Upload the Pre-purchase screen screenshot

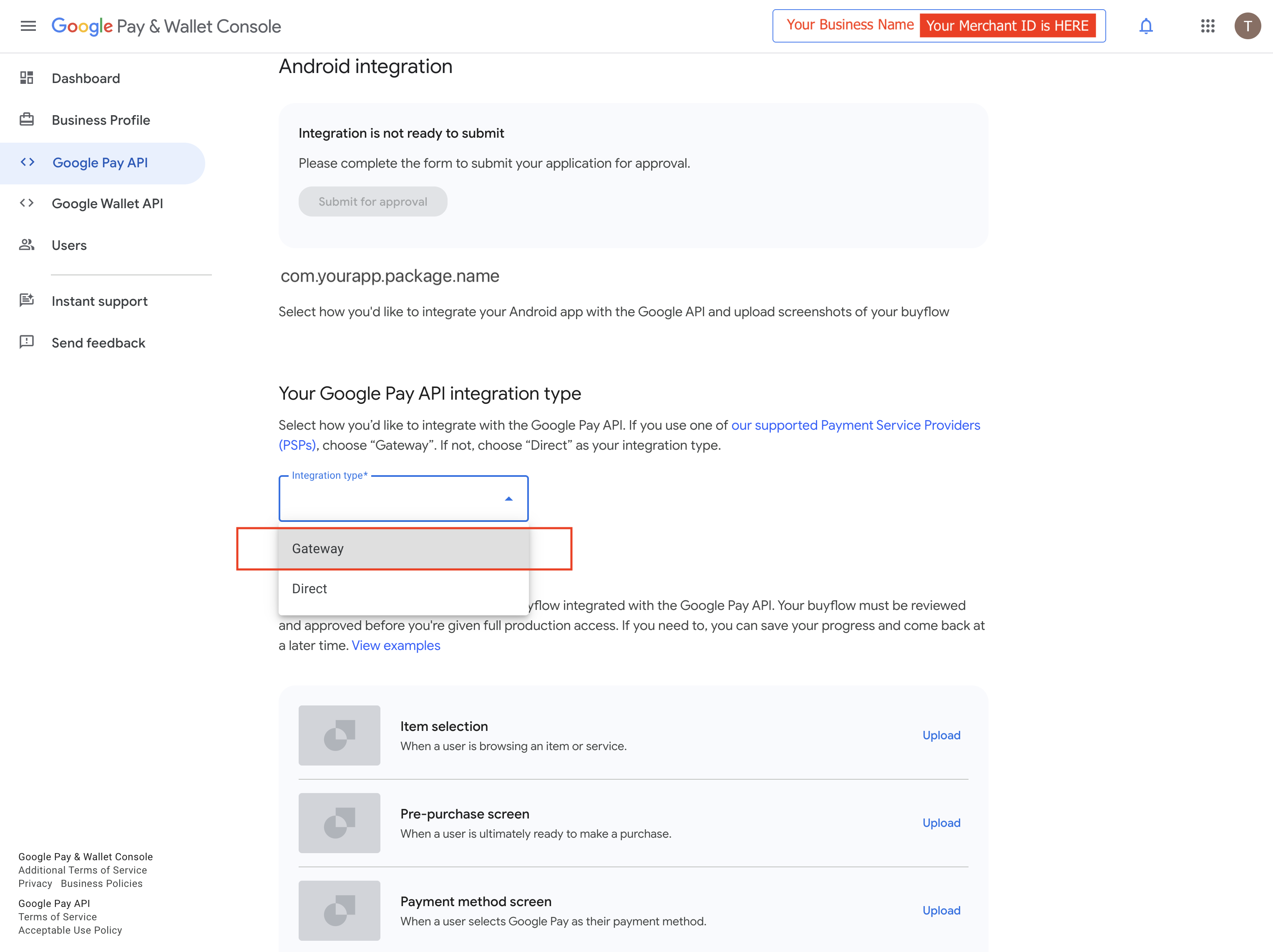[941, 823]
